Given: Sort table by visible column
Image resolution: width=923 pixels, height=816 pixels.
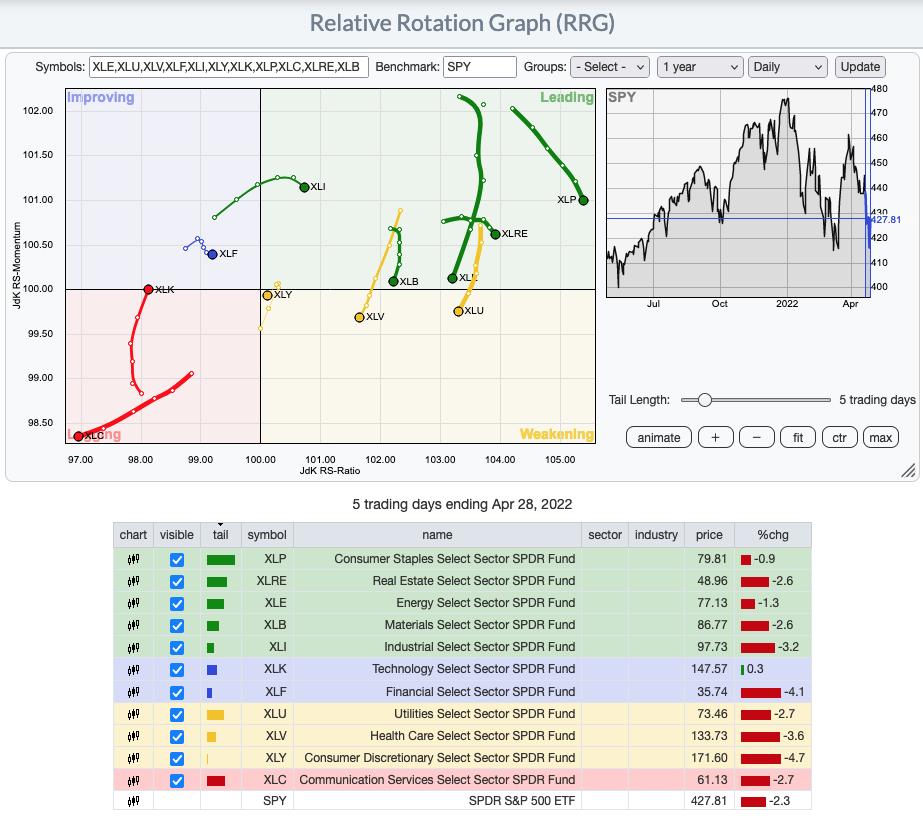Looking at the screenshot, I should click(x=177, y=535).
